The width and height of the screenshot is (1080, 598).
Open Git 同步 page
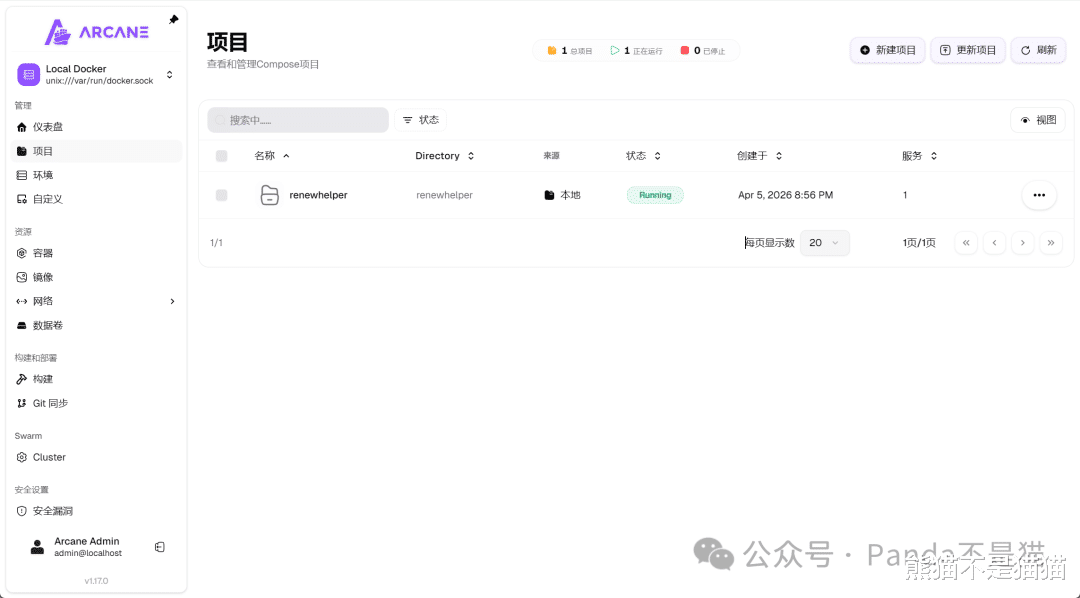96,403
